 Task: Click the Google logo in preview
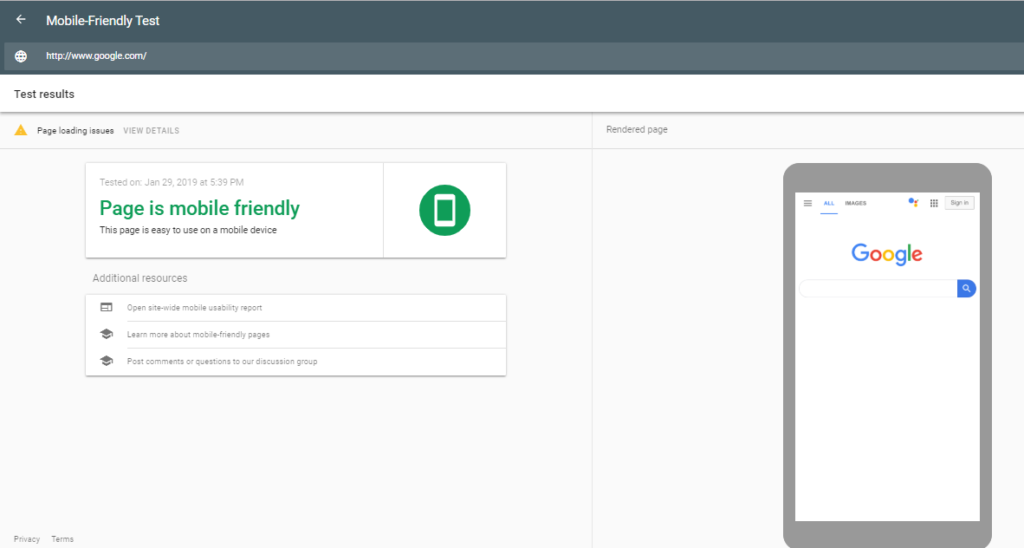coord(887,254)
